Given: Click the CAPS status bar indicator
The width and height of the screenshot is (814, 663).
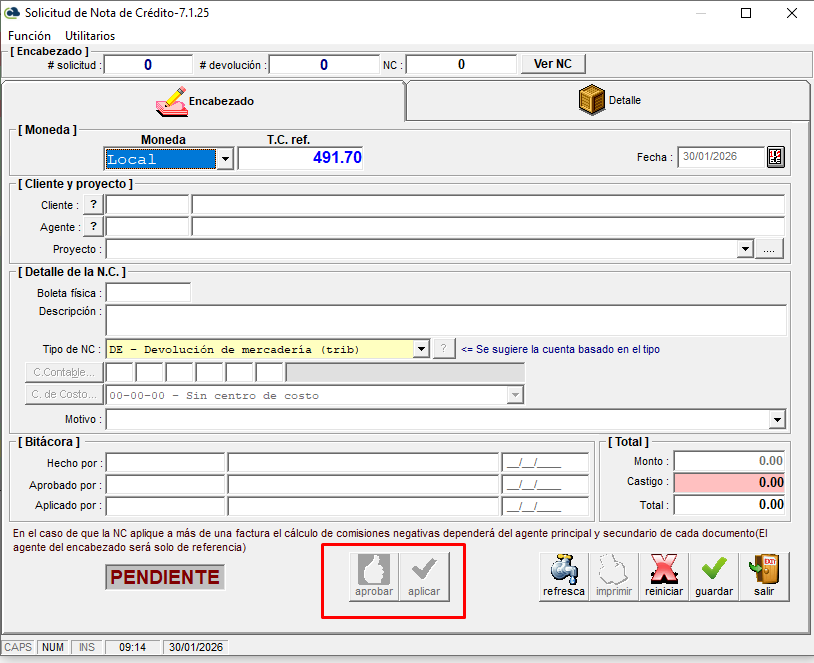Looking at the screenshot, I should pos(18,647).
